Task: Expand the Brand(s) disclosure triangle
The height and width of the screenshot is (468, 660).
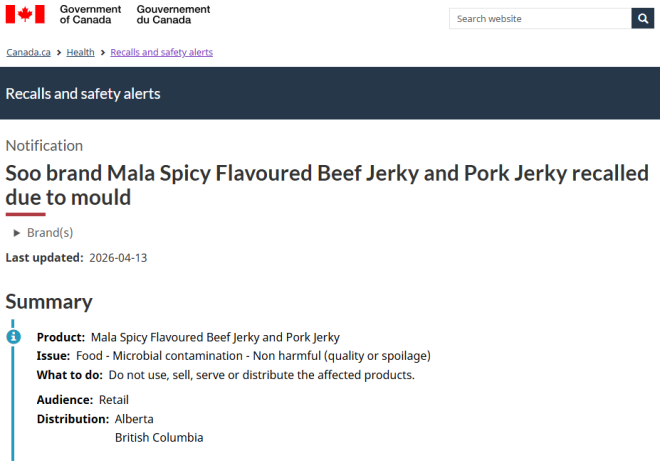Action: pos(17,233)
